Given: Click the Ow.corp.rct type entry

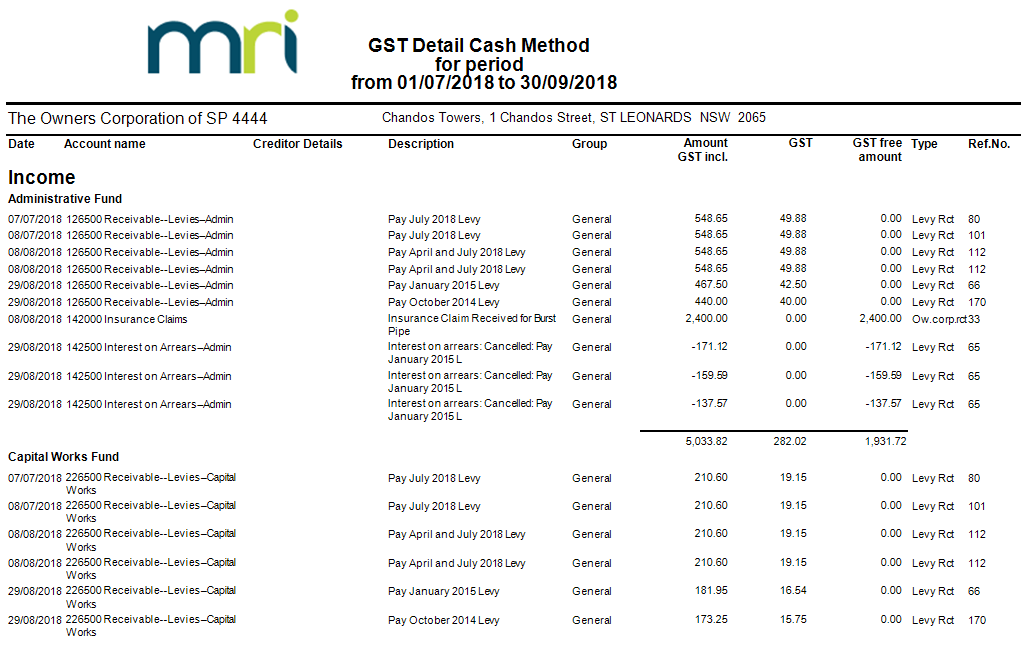Looking at the screenshot, I should tap(939, 320).
